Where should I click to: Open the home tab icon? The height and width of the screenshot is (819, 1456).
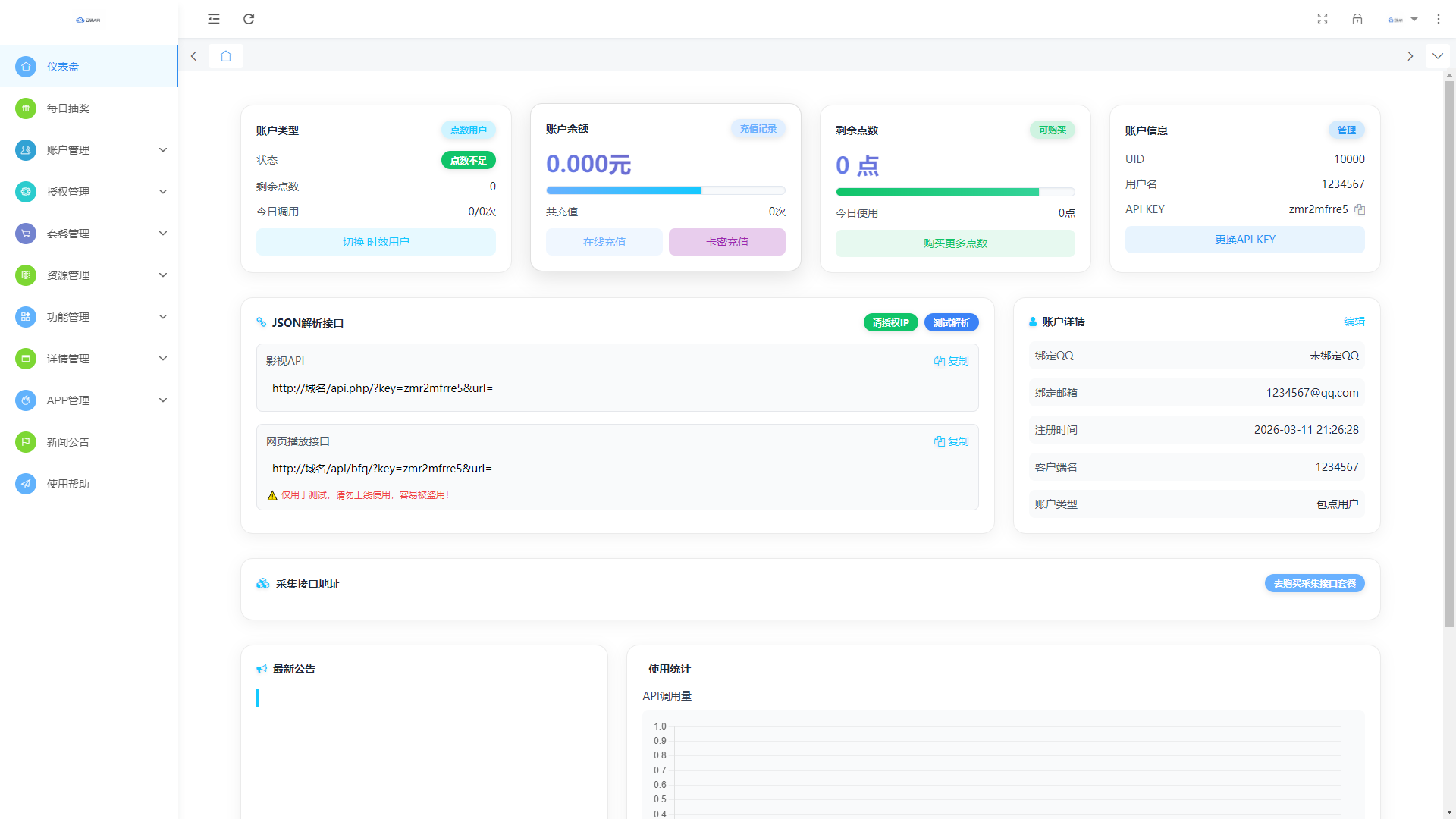[x=226, y=56]
